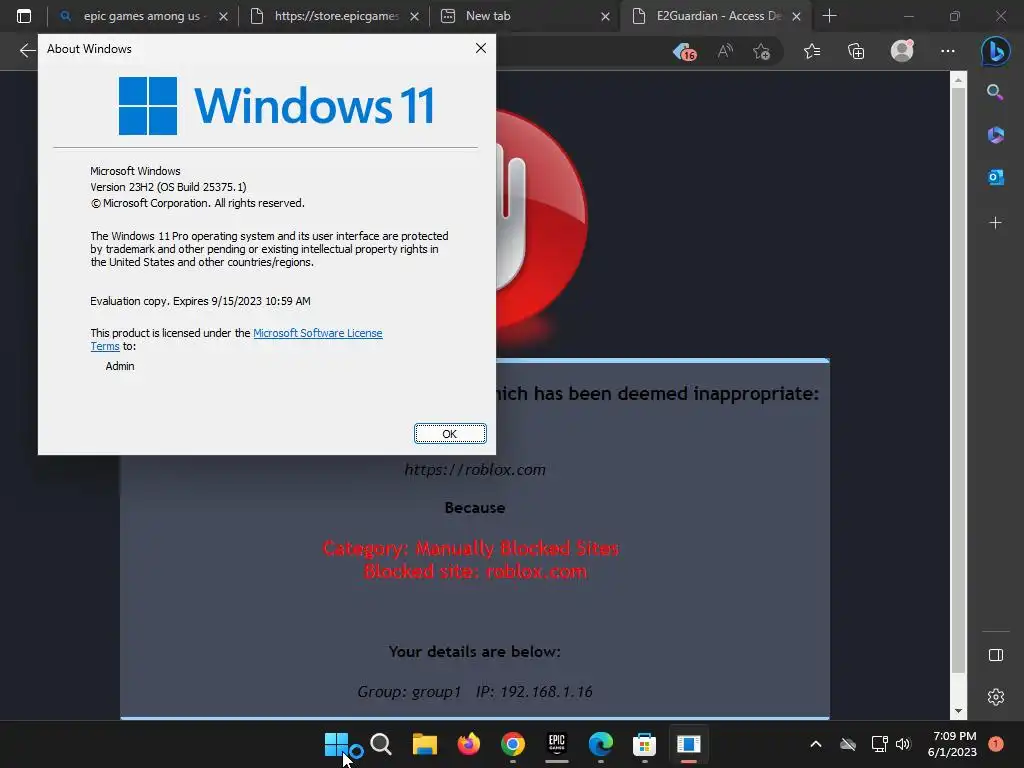
Task: Open the notification bell with badge 1
Action: click(x=995, y=744)
